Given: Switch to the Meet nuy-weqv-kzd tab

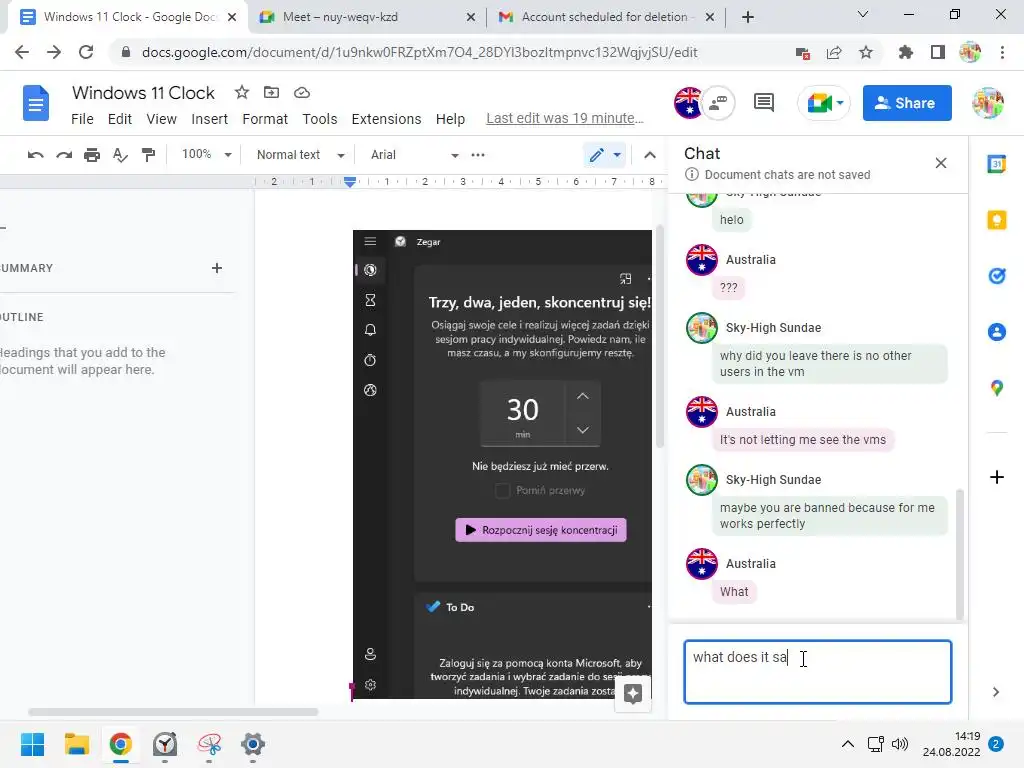Looking at the screenshot, I should point(368,17).
